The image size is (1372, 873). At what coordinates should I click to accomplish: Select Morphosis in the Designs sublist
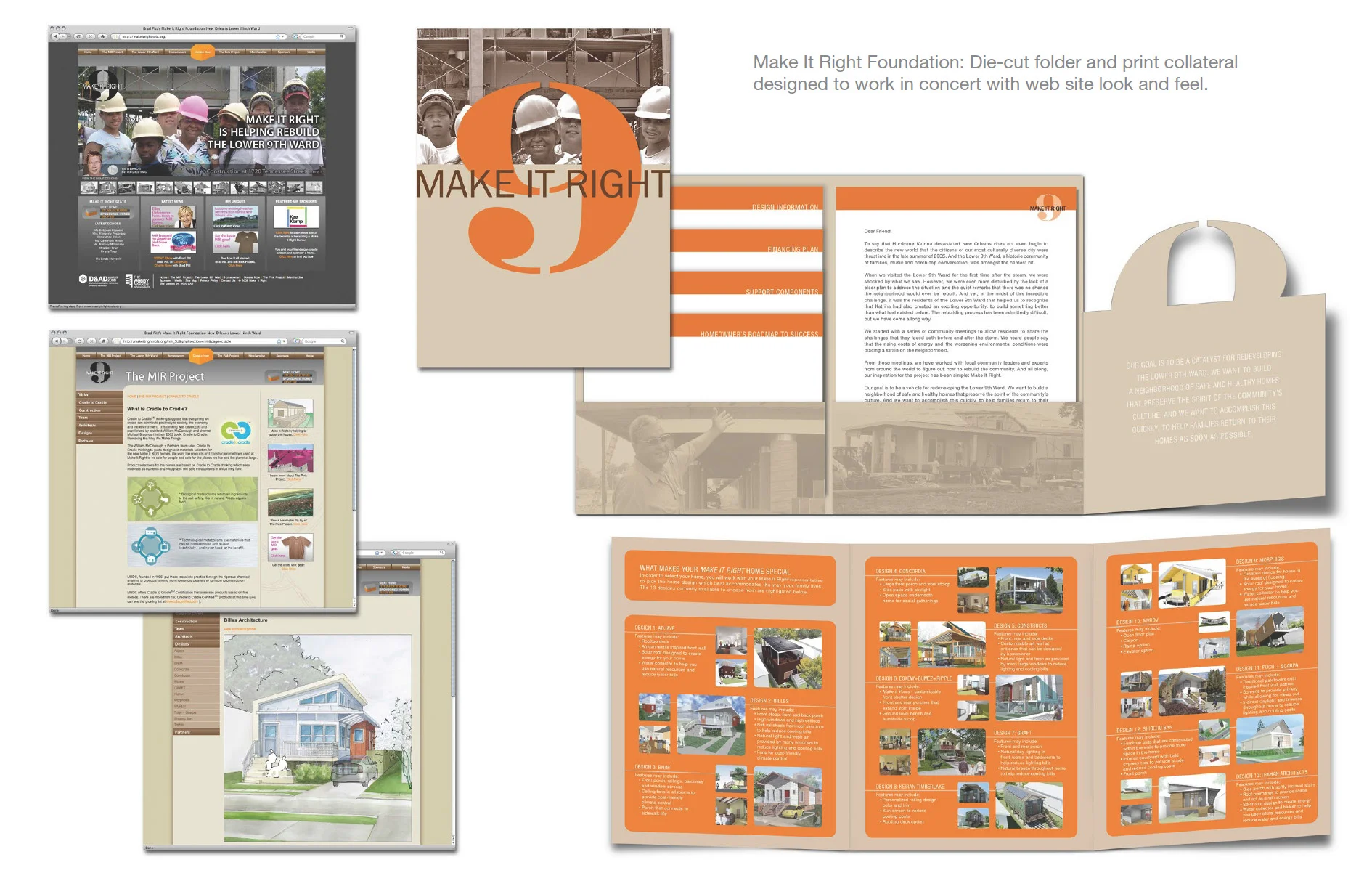click(196, 700)
